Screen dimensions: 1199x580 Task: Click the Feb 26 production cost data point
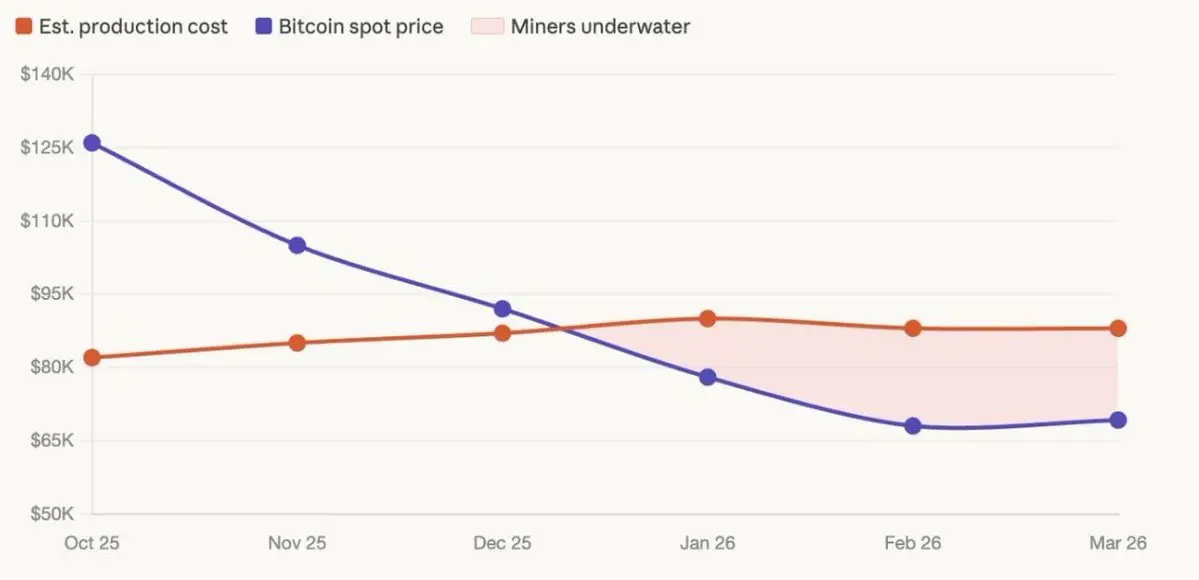[x=913, y=328]
